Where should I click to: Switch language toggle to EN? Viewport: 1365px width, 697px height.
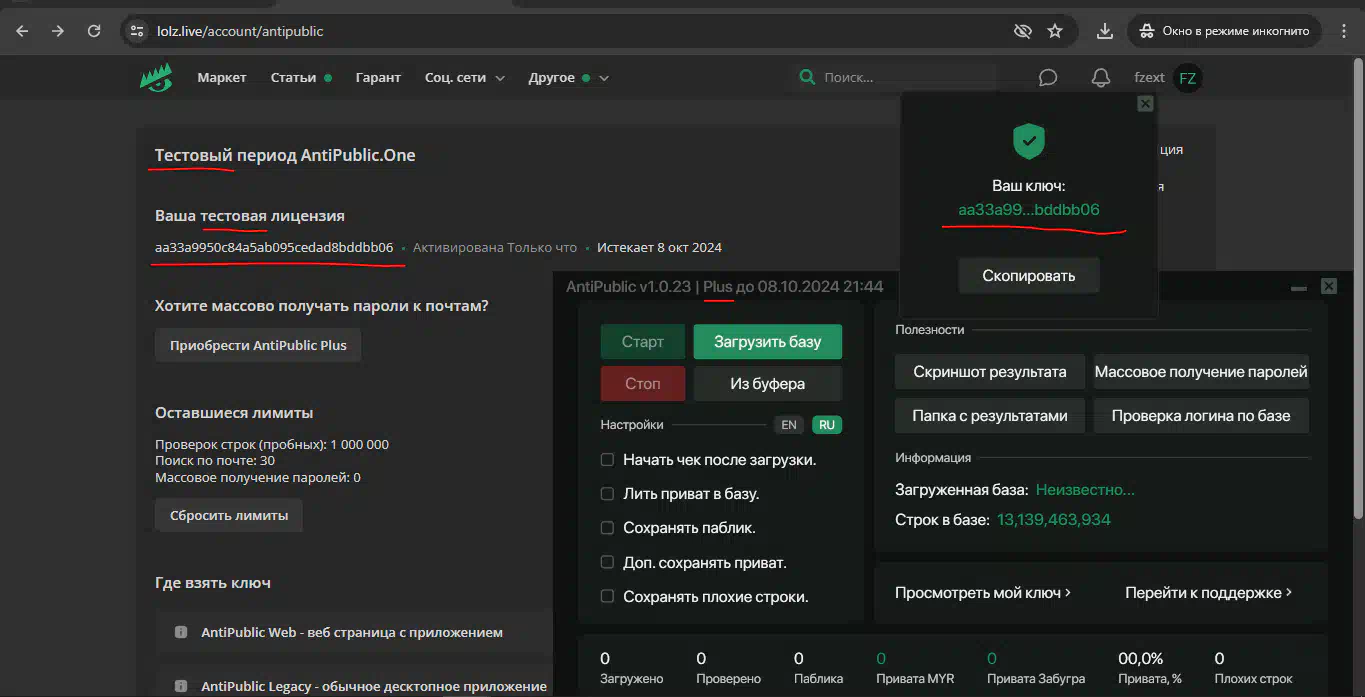click(x=789, y=425)
